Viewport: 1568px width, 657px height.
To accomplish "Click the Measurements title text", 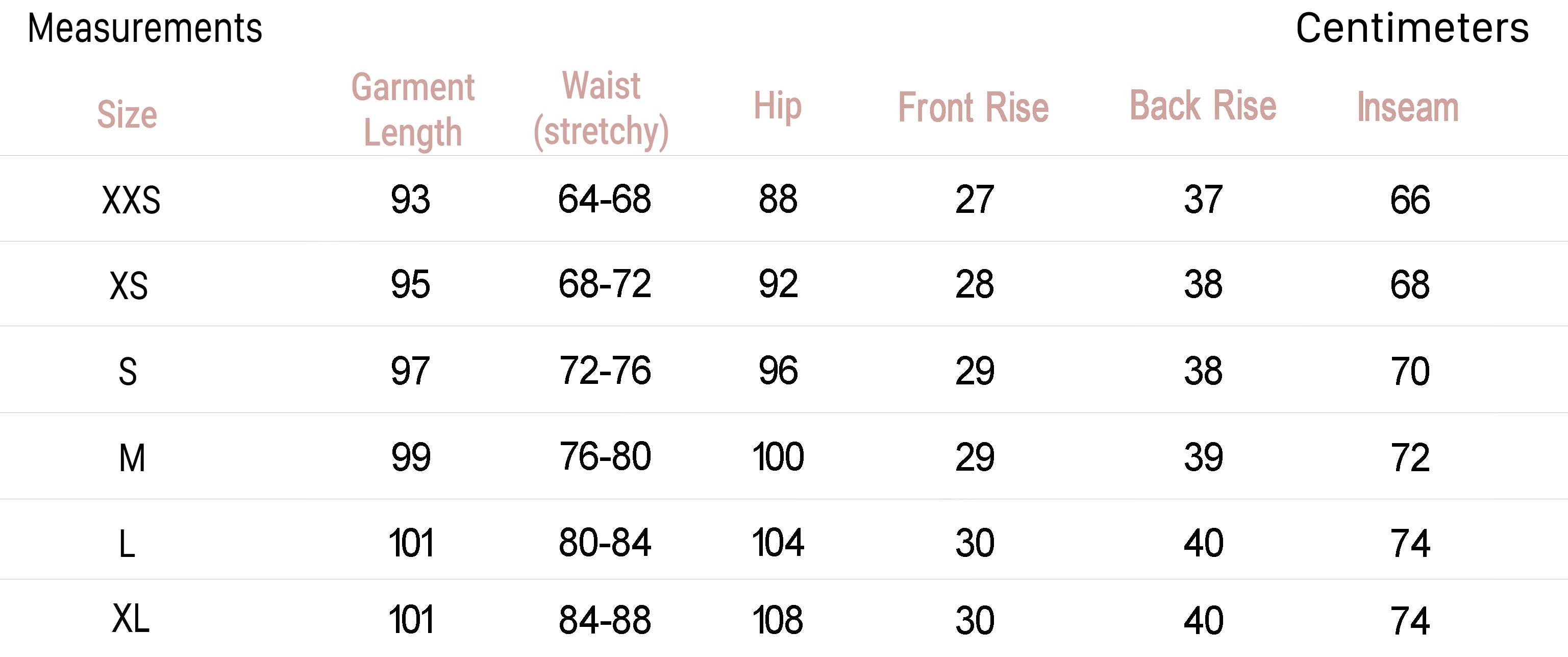I will pyautogui.click(x=145, y=29).
